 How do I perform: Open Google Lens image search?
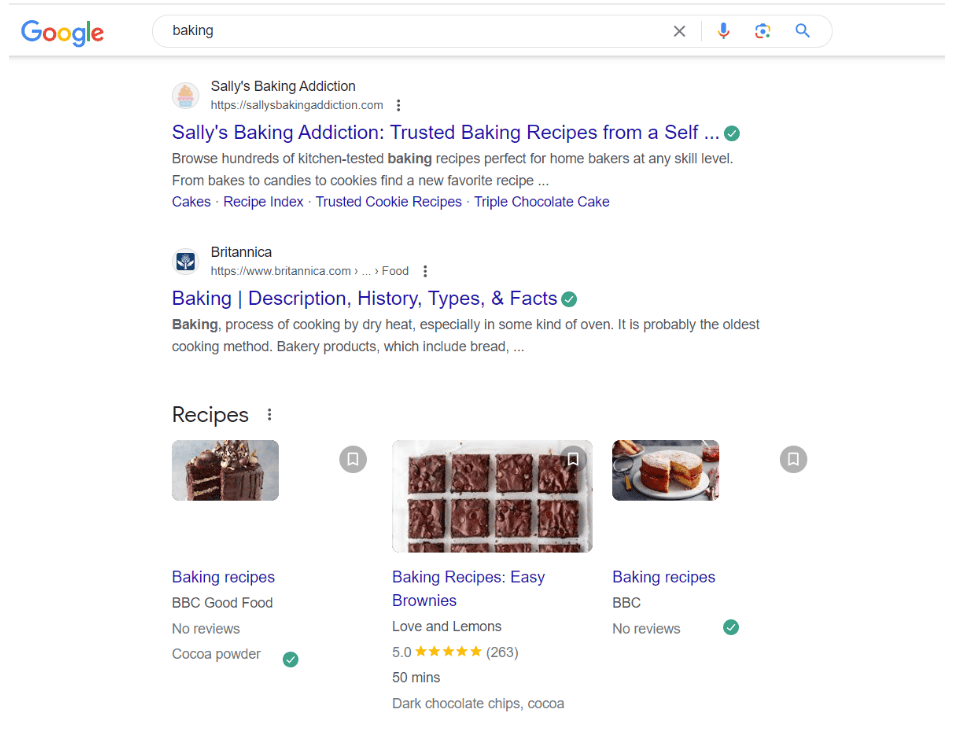point(763,31)
